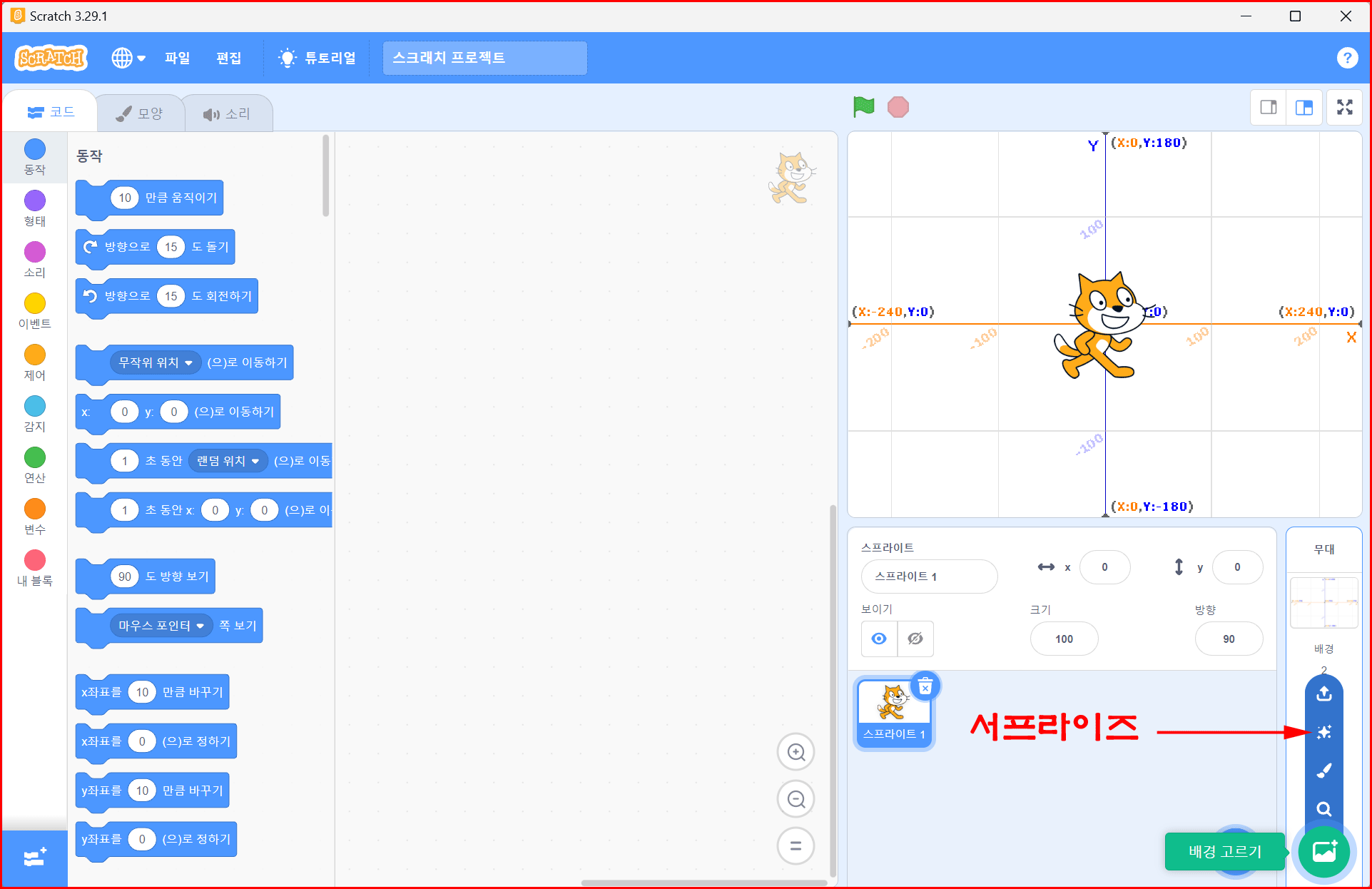The height and width of the screenshot is (889, 1372).
Task: Click the upload backdrop icon
Action: 1323,694
